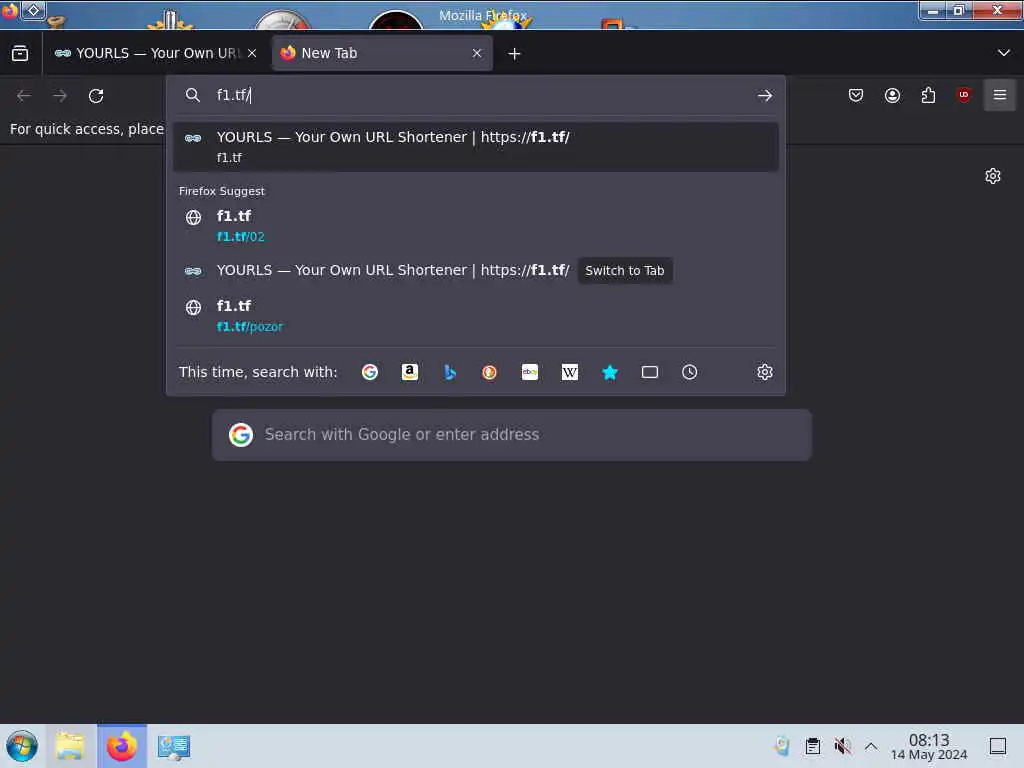
Task: Open clock showing 08:13
Action: pyautogui.click(x=929, y=746)
